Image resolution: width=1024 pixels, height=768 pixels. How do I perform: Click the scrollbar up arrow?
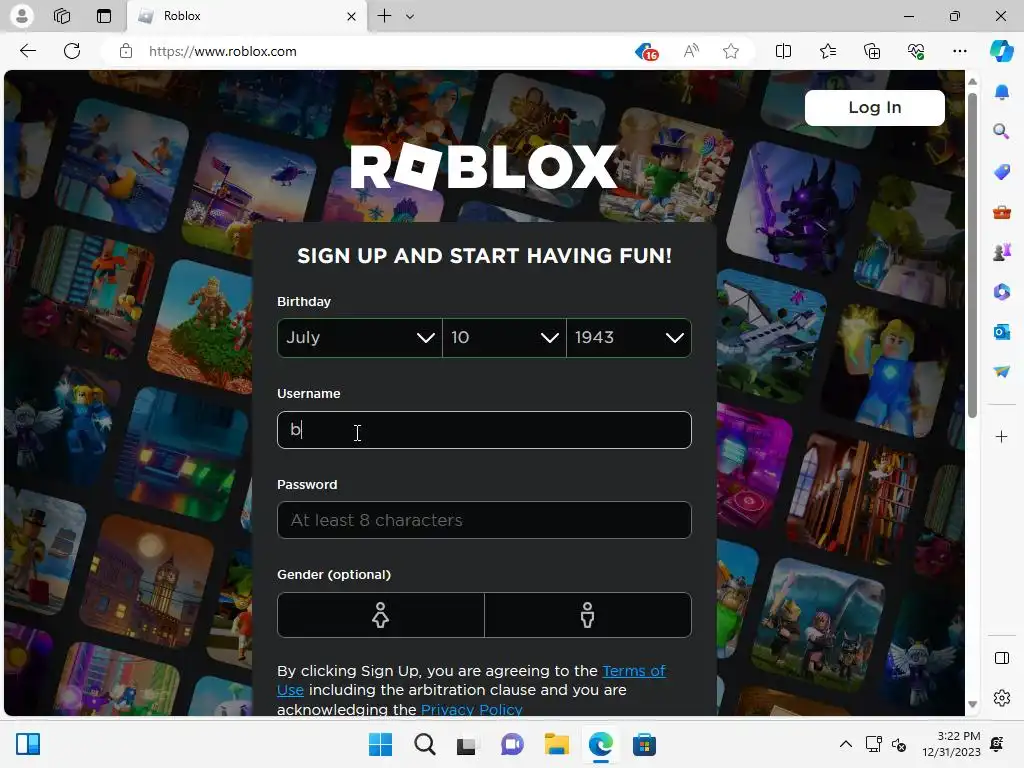972,82
